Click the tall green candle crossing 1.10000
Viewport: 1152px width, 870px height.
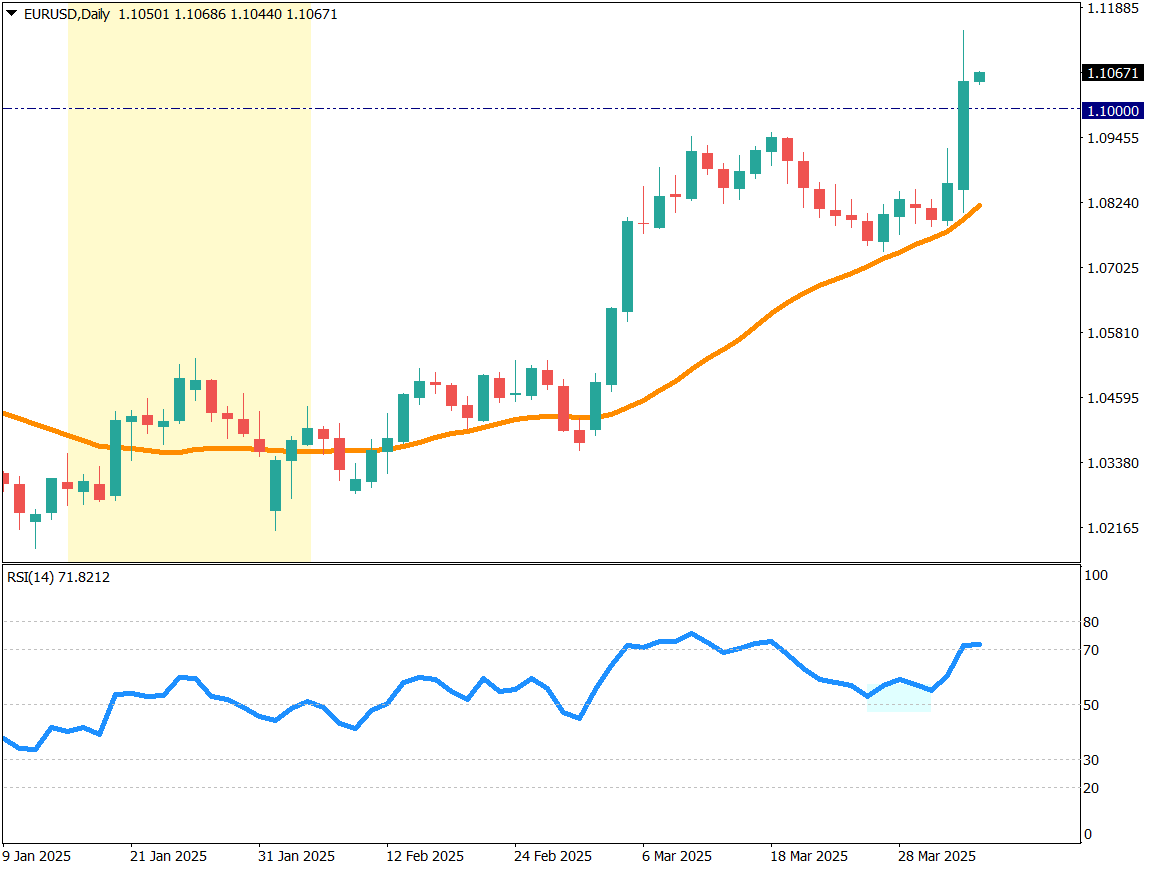pyautogui.click(x=964, y=135)
